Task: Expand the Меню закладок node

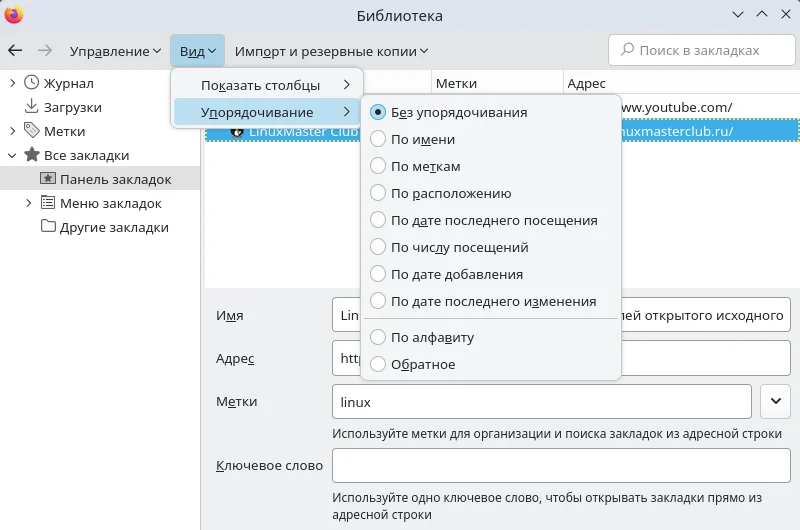Action: 29,203
